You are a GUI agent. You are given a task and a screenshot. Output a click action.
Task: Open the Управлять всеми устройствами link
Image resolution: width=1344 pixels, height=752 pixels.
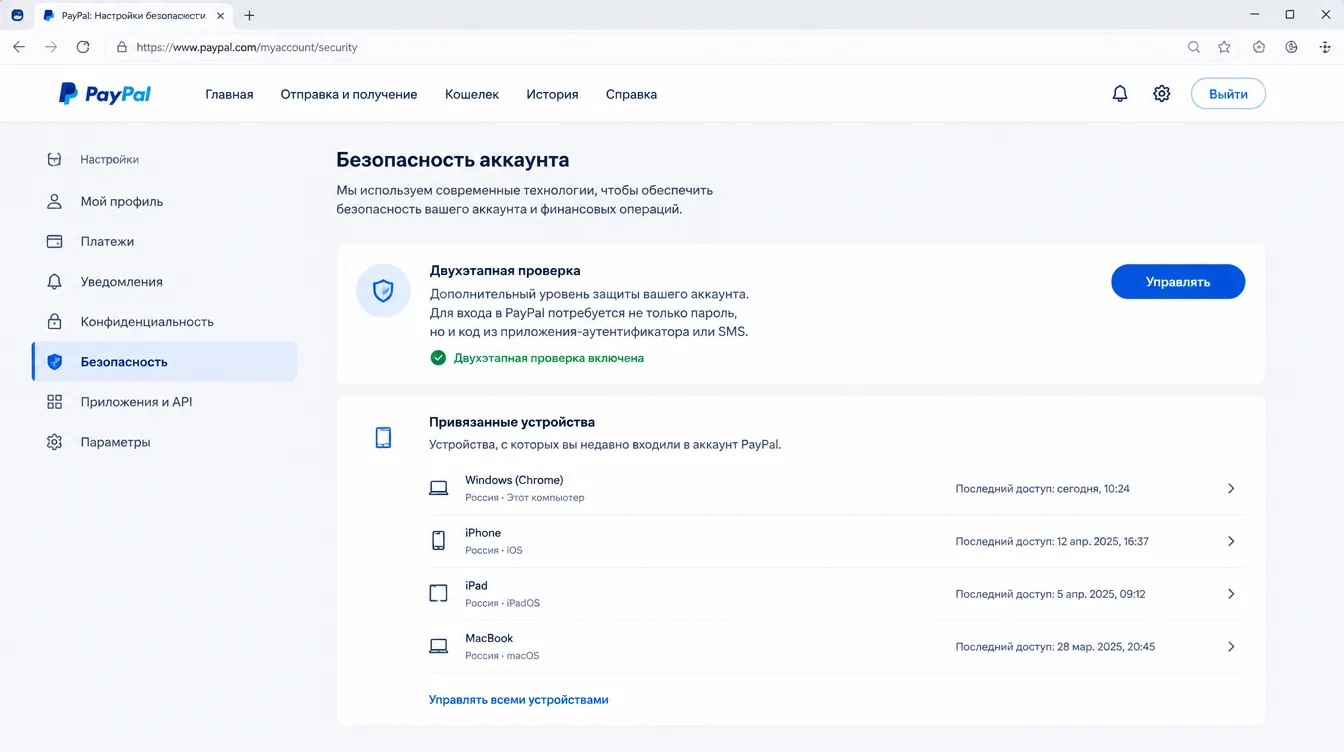click(x=519, y=700)
